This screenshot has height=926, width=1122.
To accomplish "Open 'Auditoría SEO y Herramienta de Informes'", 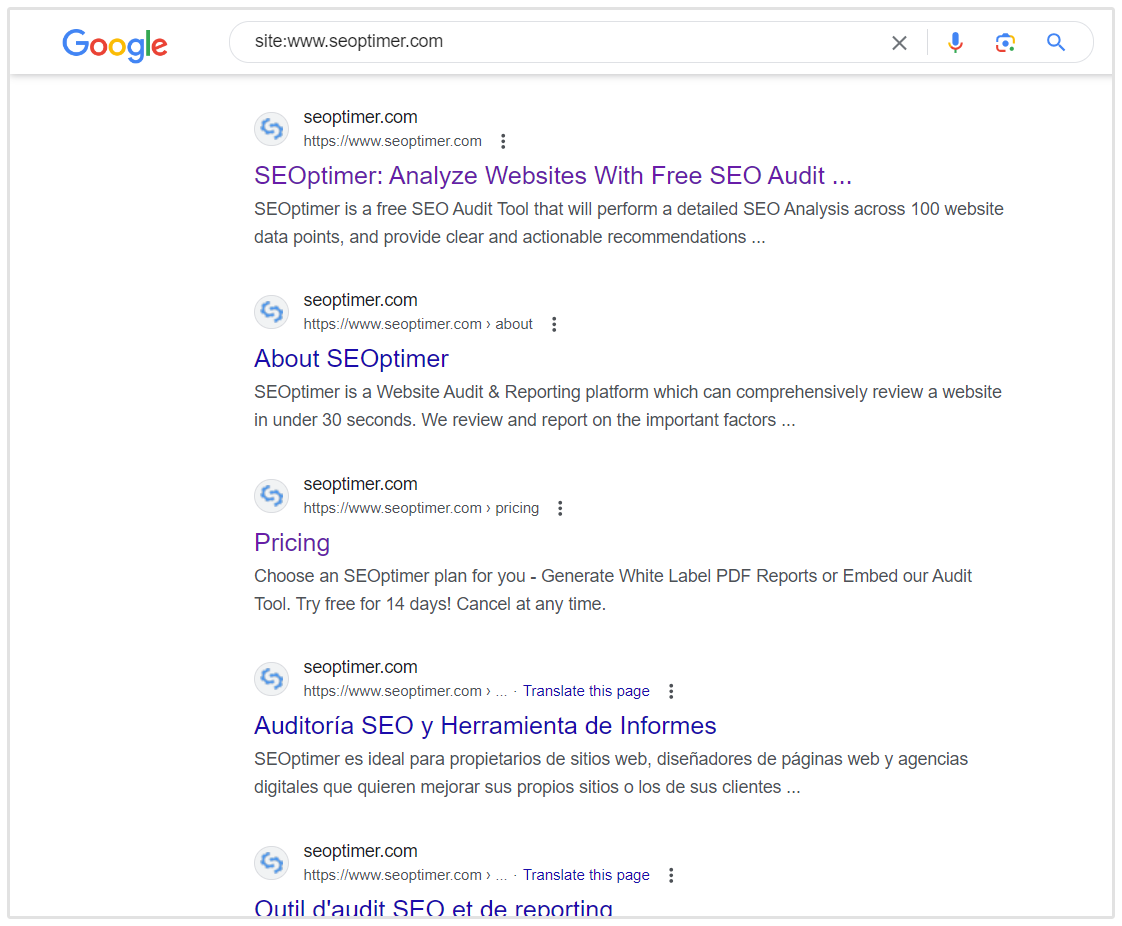I will 485,726.
